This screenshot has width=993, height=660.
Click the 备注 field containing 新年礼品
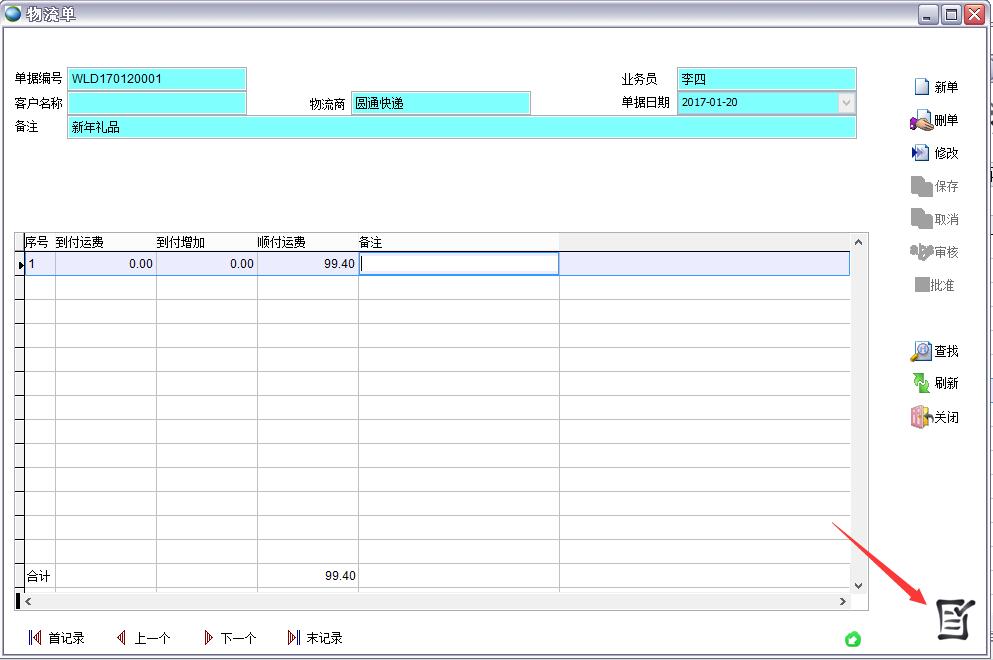click(x=461, y=128)
